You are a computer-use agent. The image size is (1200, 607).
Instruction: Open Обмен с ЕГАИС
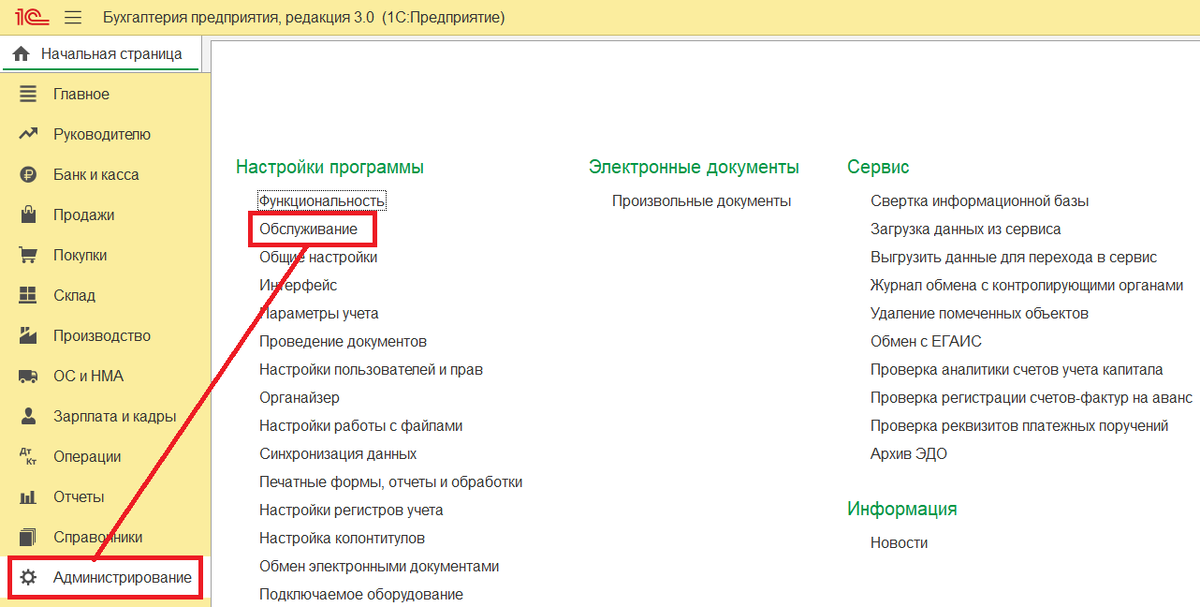point(926,341)
